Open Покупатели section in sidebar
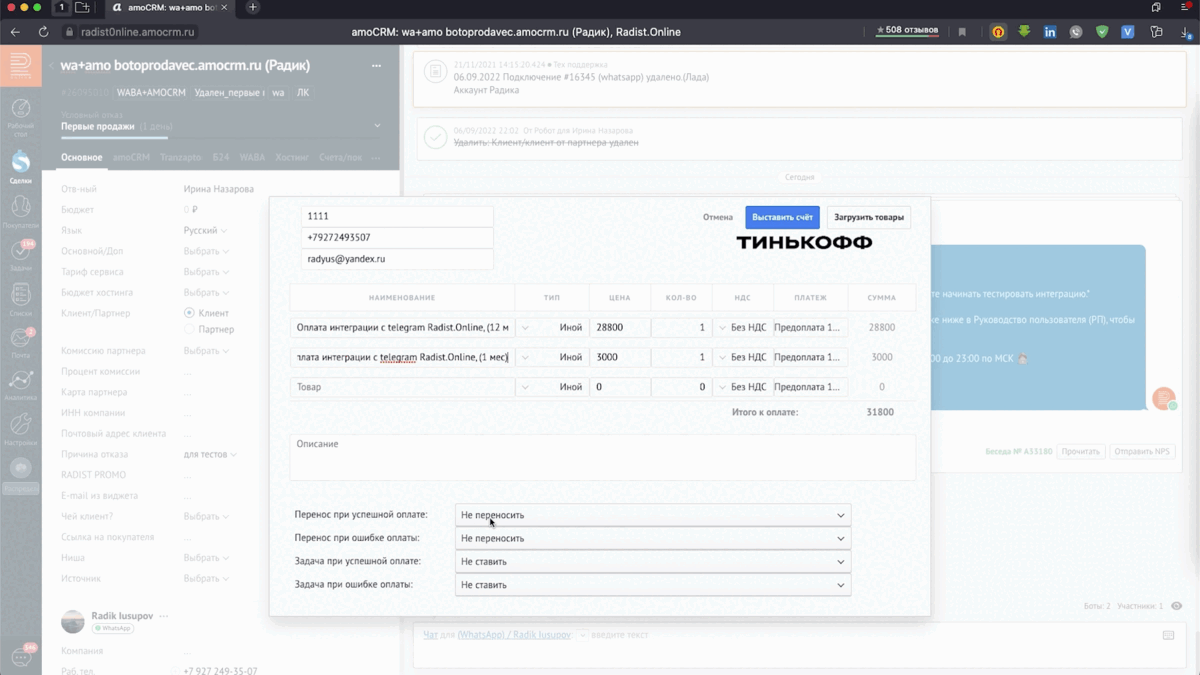Image resolution: width=1200 pixels, height=675 pixels. (x=20, y=211)
